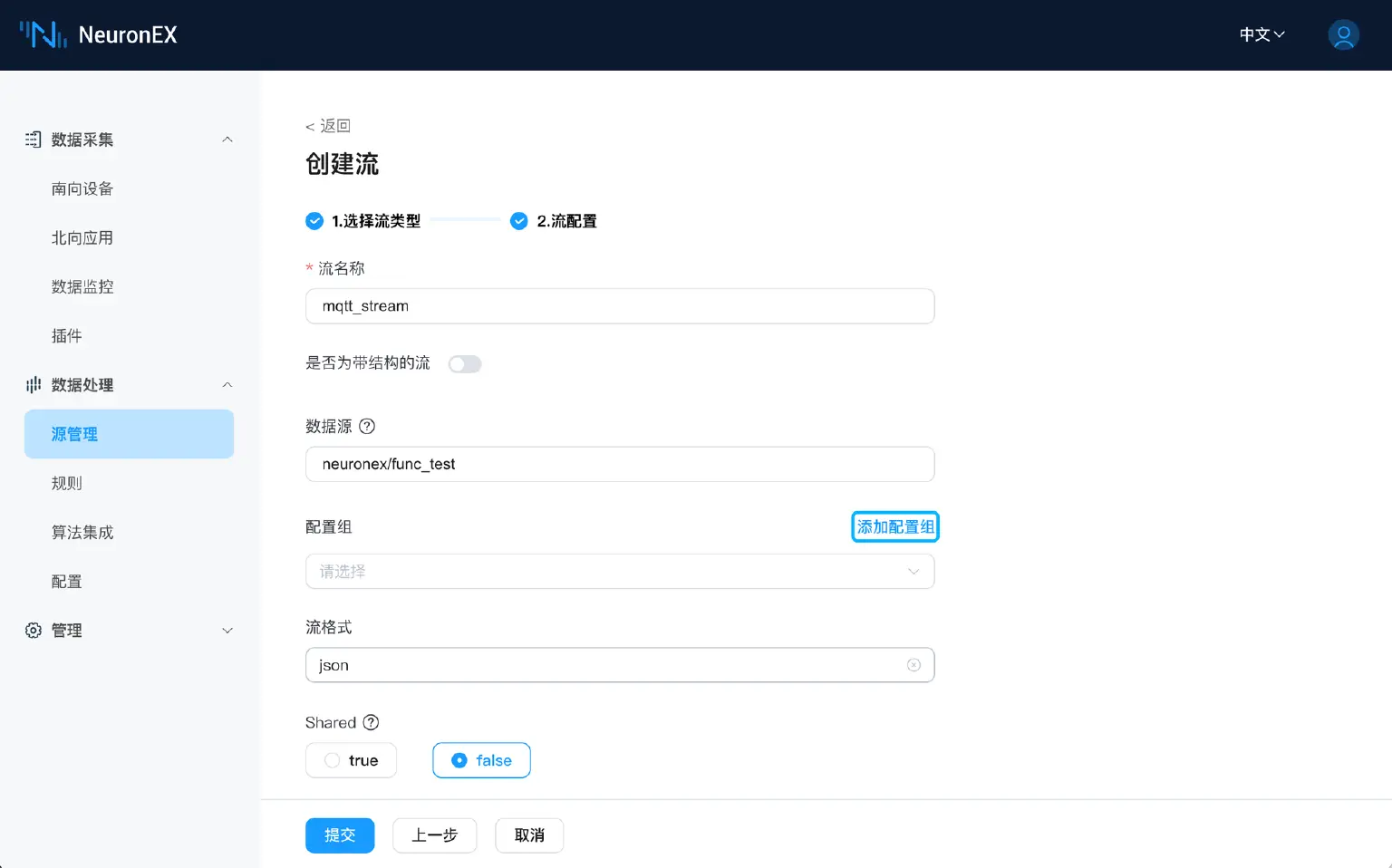
Task: Open the user avatar menu
Action: coord(1343,34)
